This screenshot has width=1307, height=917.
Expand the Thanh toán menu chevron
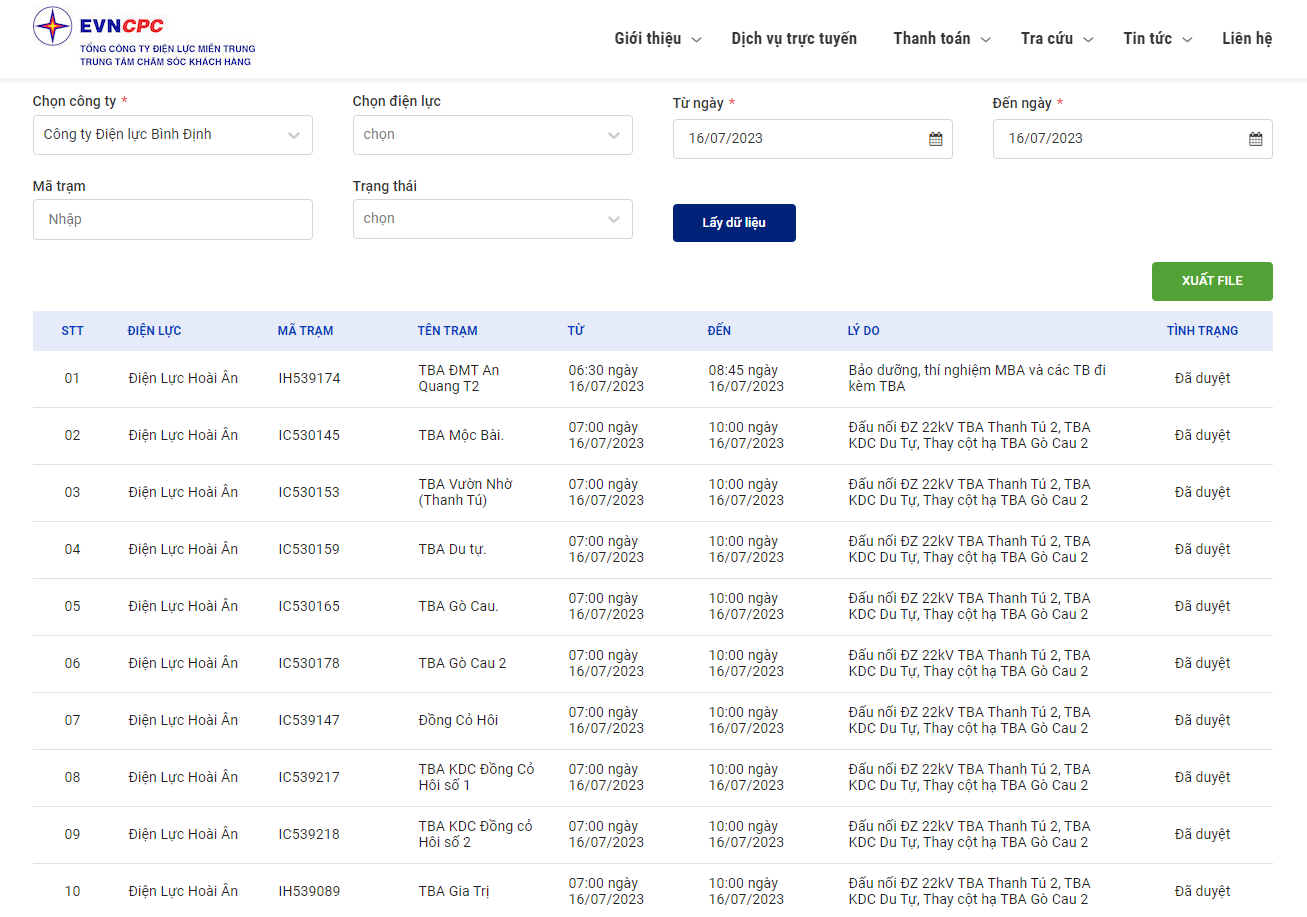point(985,40)
